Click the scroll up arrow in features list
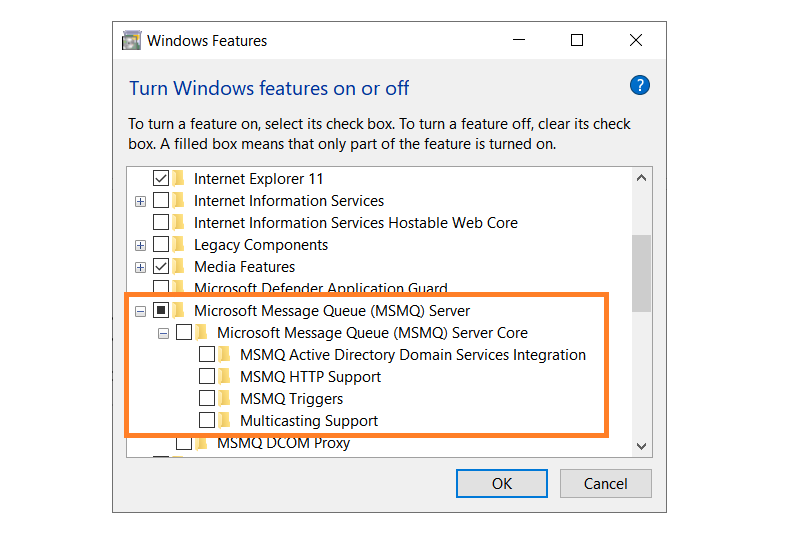The image size is (800, 534). (x=641, y=178)
